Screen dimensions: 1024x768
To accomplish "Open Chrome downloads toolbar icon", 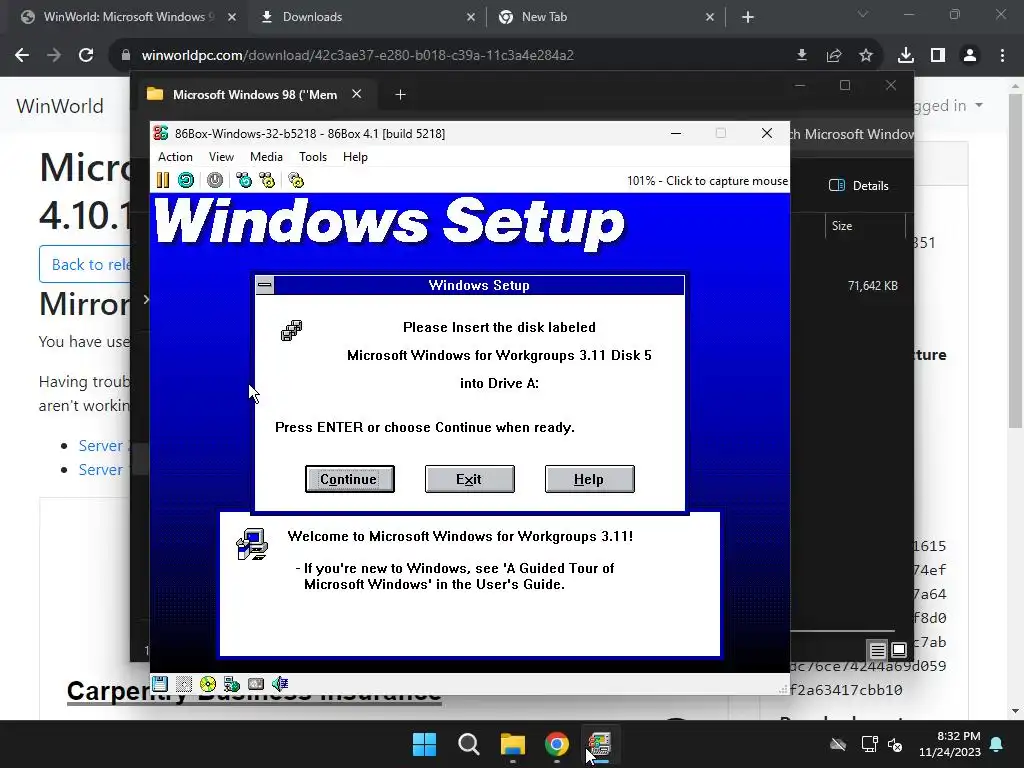I will point(906,55).
